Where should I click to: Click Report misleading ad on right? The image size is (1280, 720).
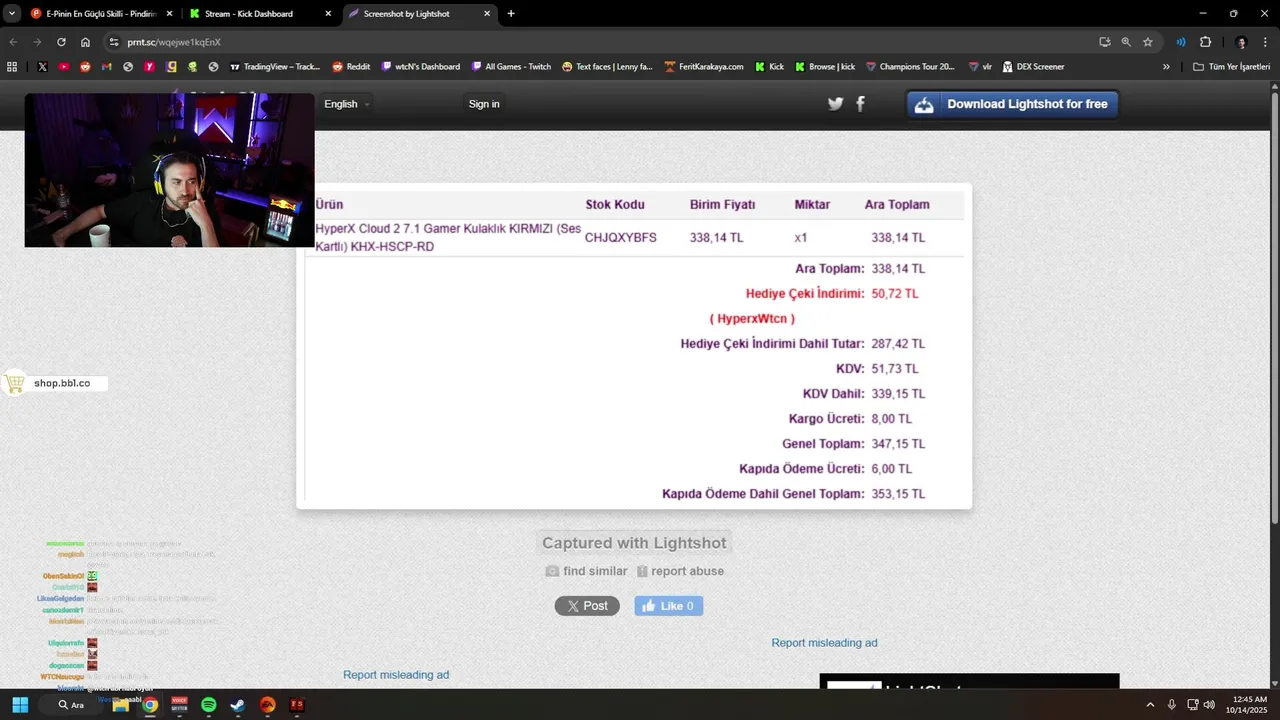(824, 643)
